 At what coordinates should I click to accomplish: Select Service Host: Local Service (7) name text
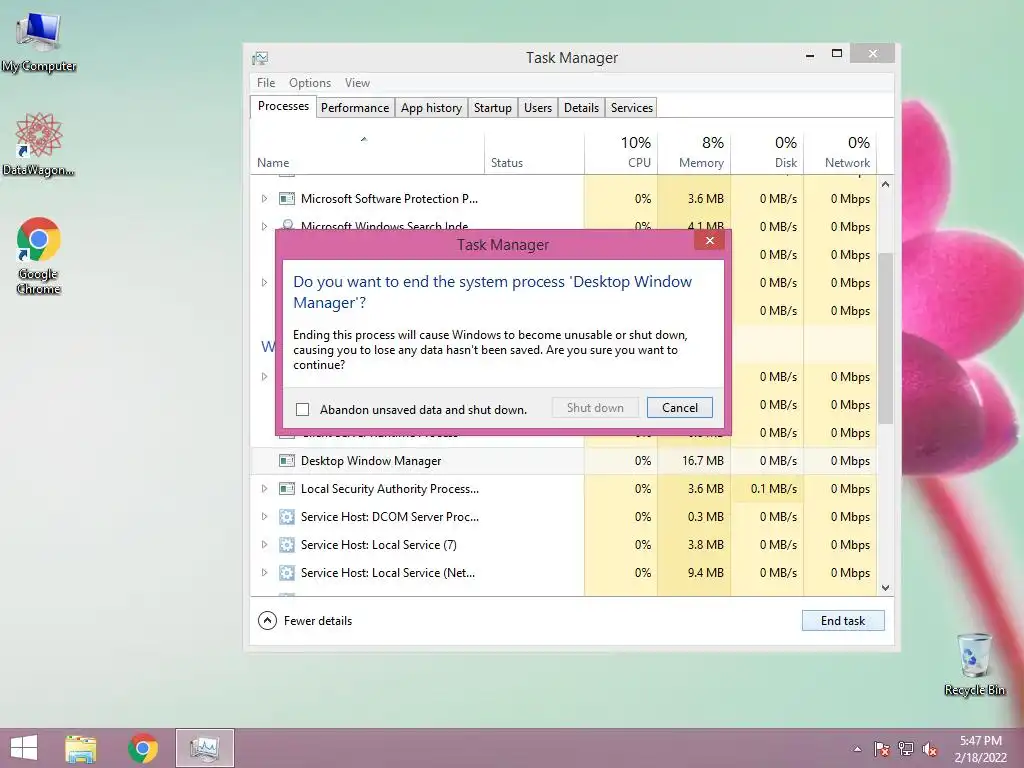click(x=379, y=545)
